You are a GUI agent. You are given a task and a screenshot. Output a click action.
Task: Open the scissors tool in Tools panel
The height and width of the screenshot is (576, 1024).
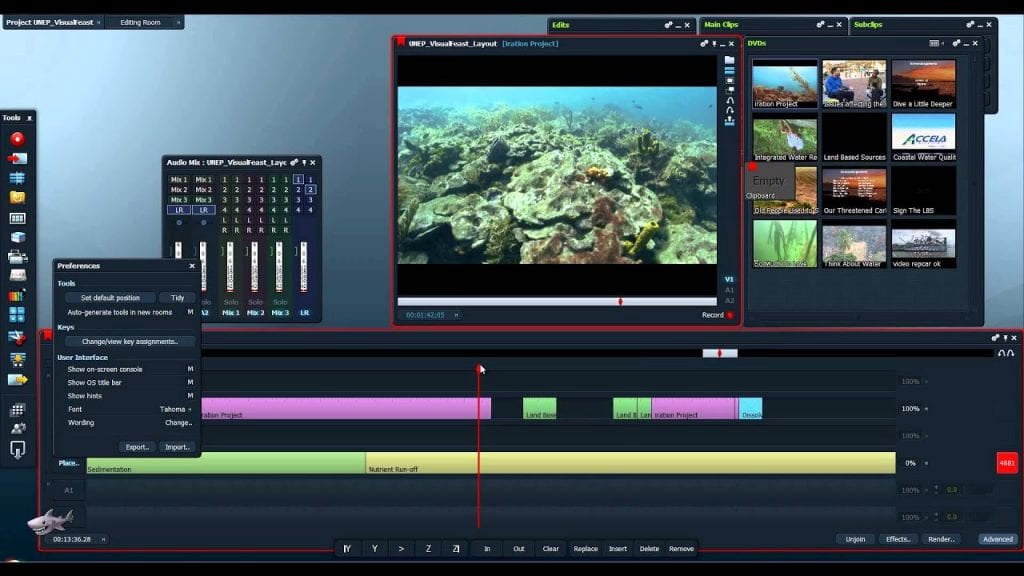[x=17, y=337]
